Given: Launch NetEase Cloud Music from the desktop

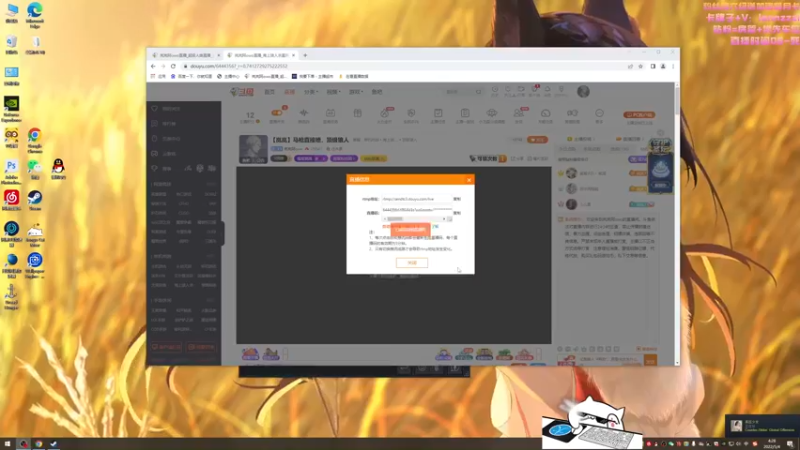Looking at the screenshot, I should click(x=11, y=199).
